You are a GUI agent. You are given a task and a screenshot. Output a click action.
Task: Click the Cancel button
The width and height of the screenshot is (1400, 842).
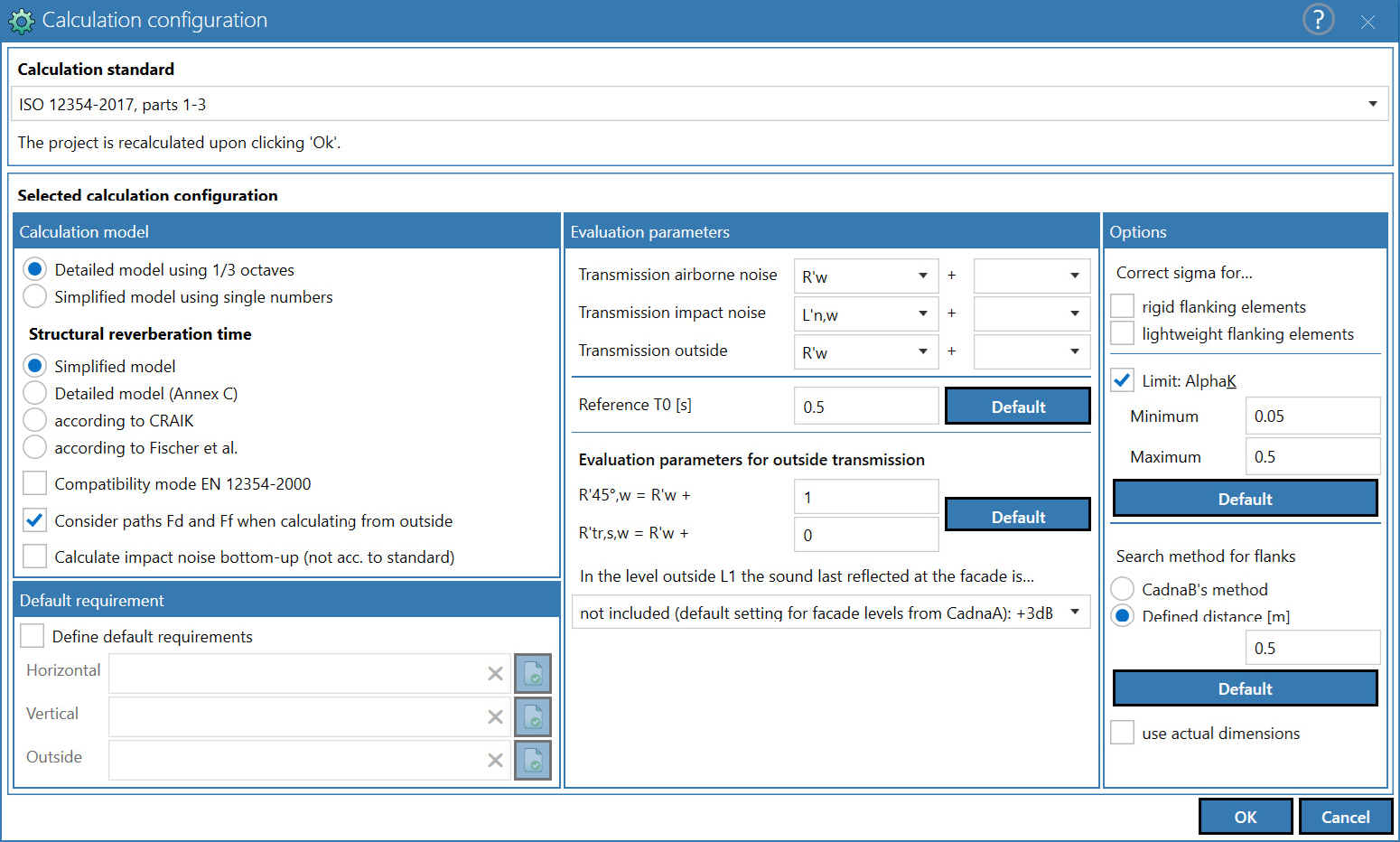pyautogui.click(x=1346, y=817)
